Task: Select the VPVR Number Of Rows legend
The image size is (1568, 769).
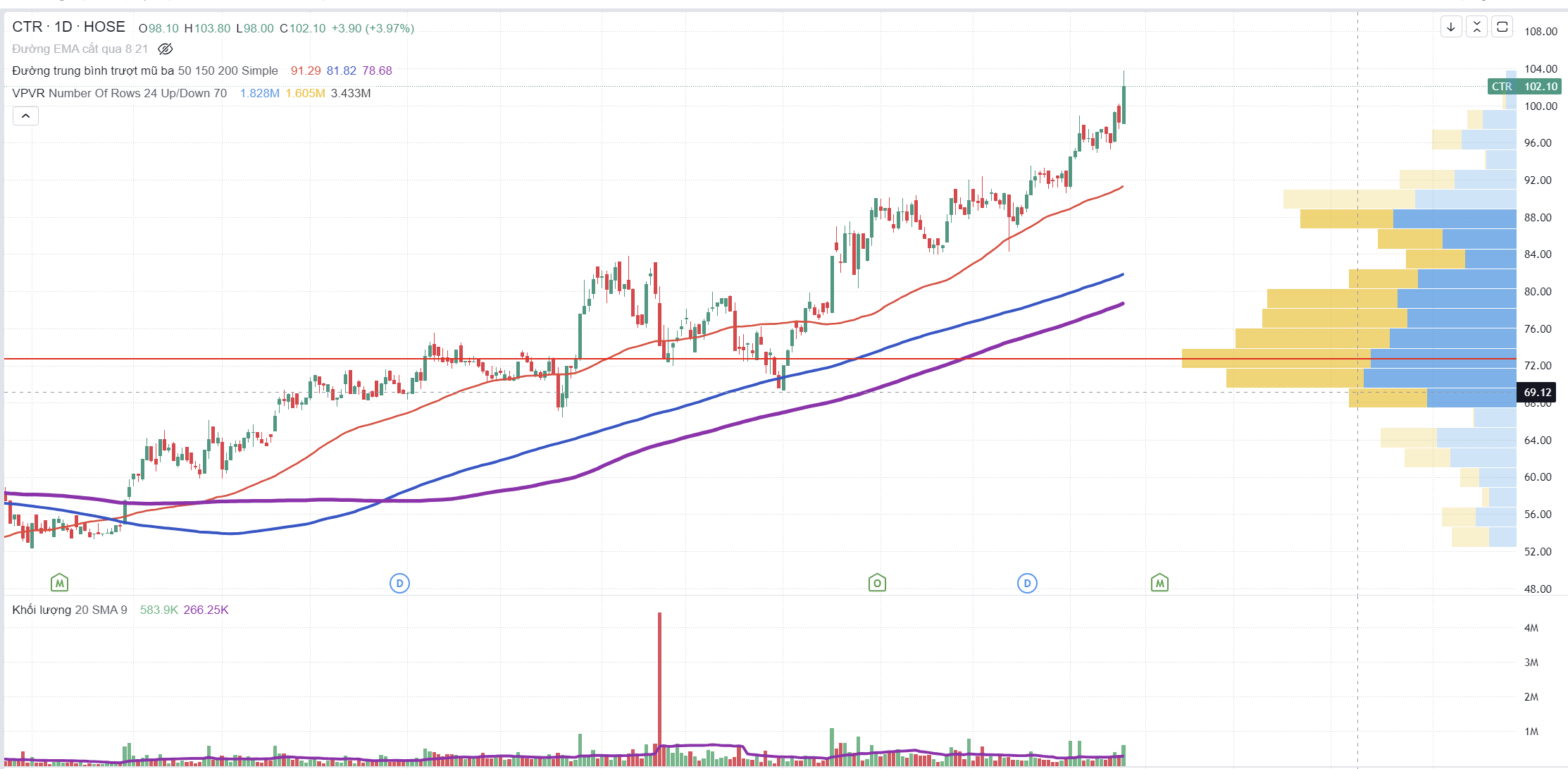Action: click(x=119, y=93)
